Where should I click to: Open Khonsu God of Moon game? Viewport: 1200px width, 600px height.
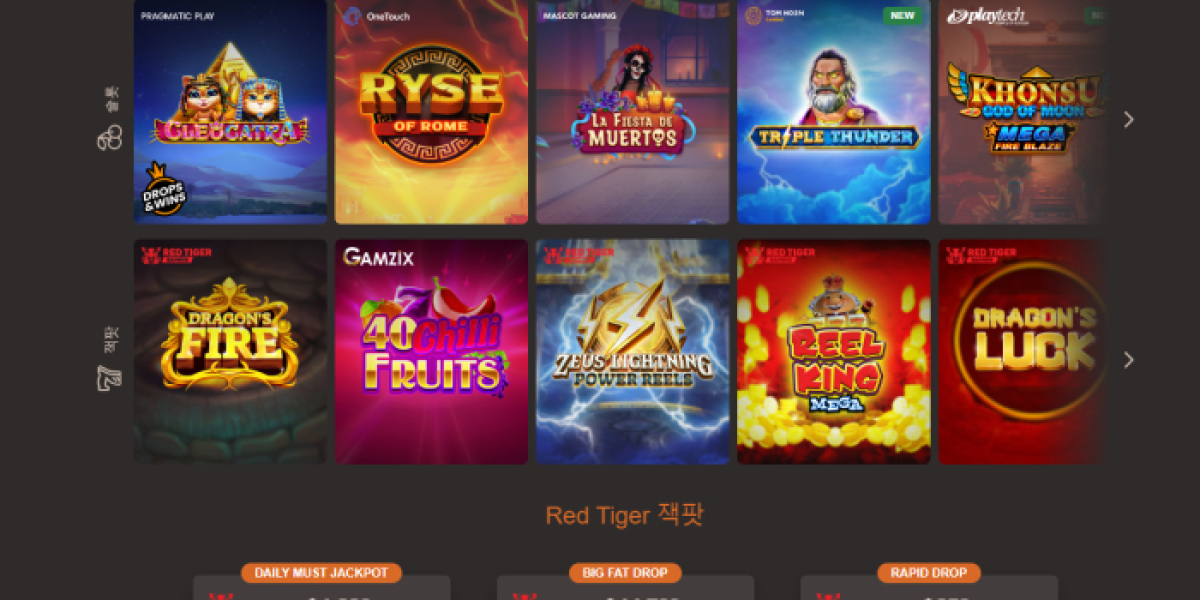tap(1022, 112)
